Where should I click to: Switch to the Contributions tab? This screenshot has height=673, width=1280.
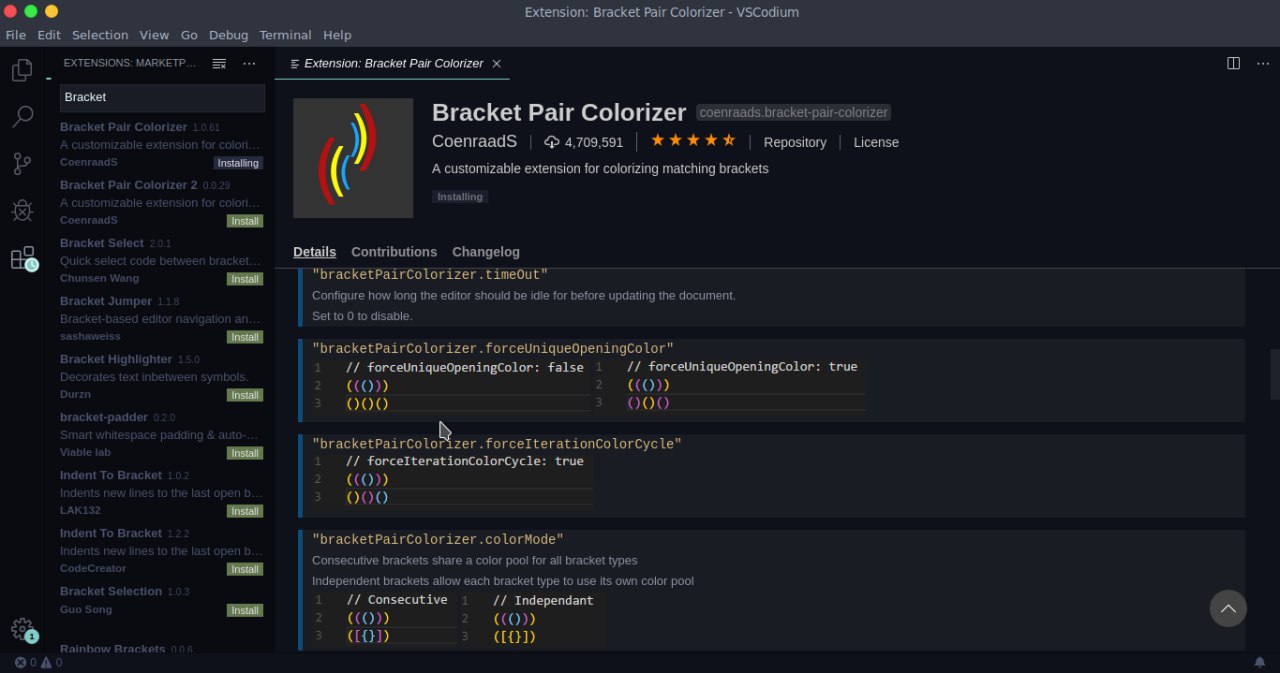click(394, 252)
